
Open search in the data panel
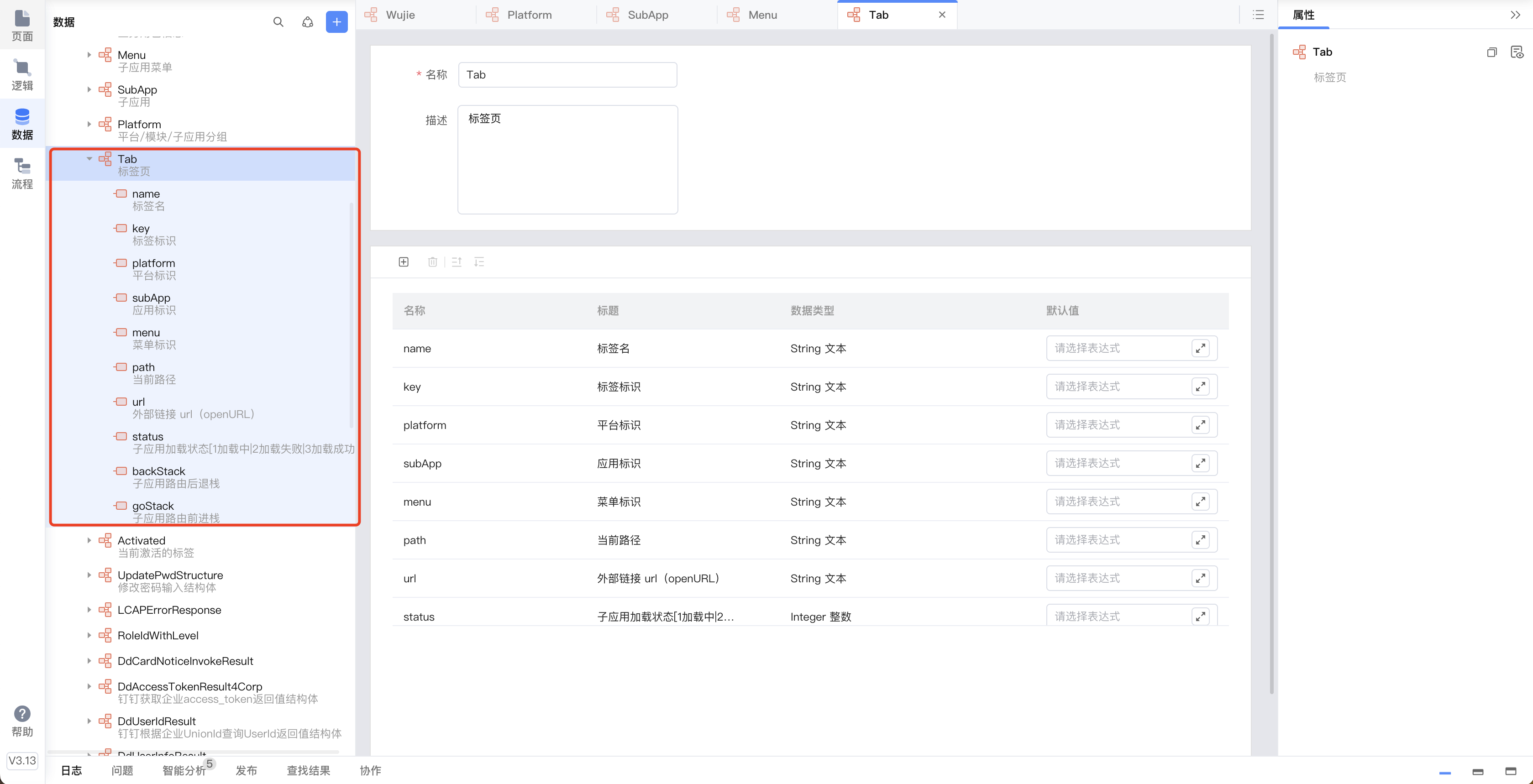pos(278,22)
